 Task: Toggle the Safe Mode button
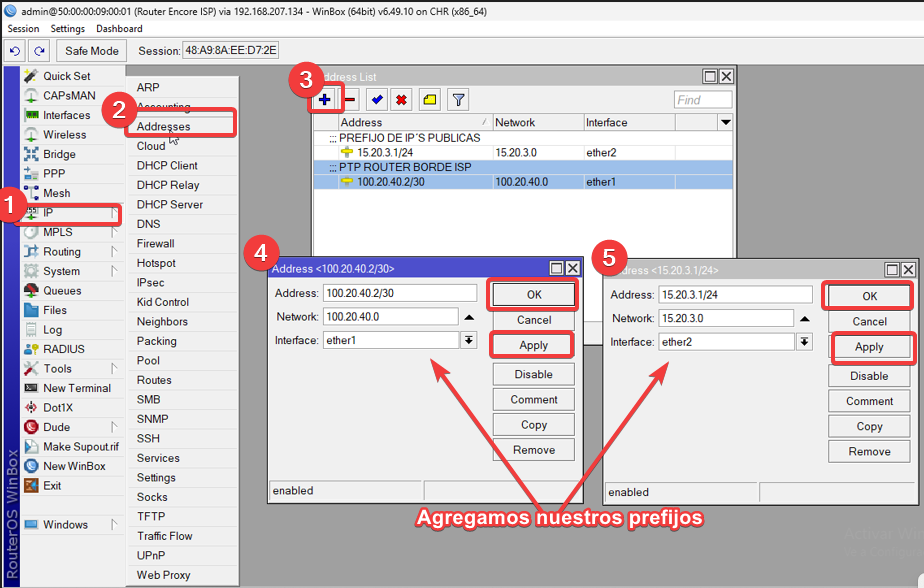pyautogui.click(x=92, y=50)
